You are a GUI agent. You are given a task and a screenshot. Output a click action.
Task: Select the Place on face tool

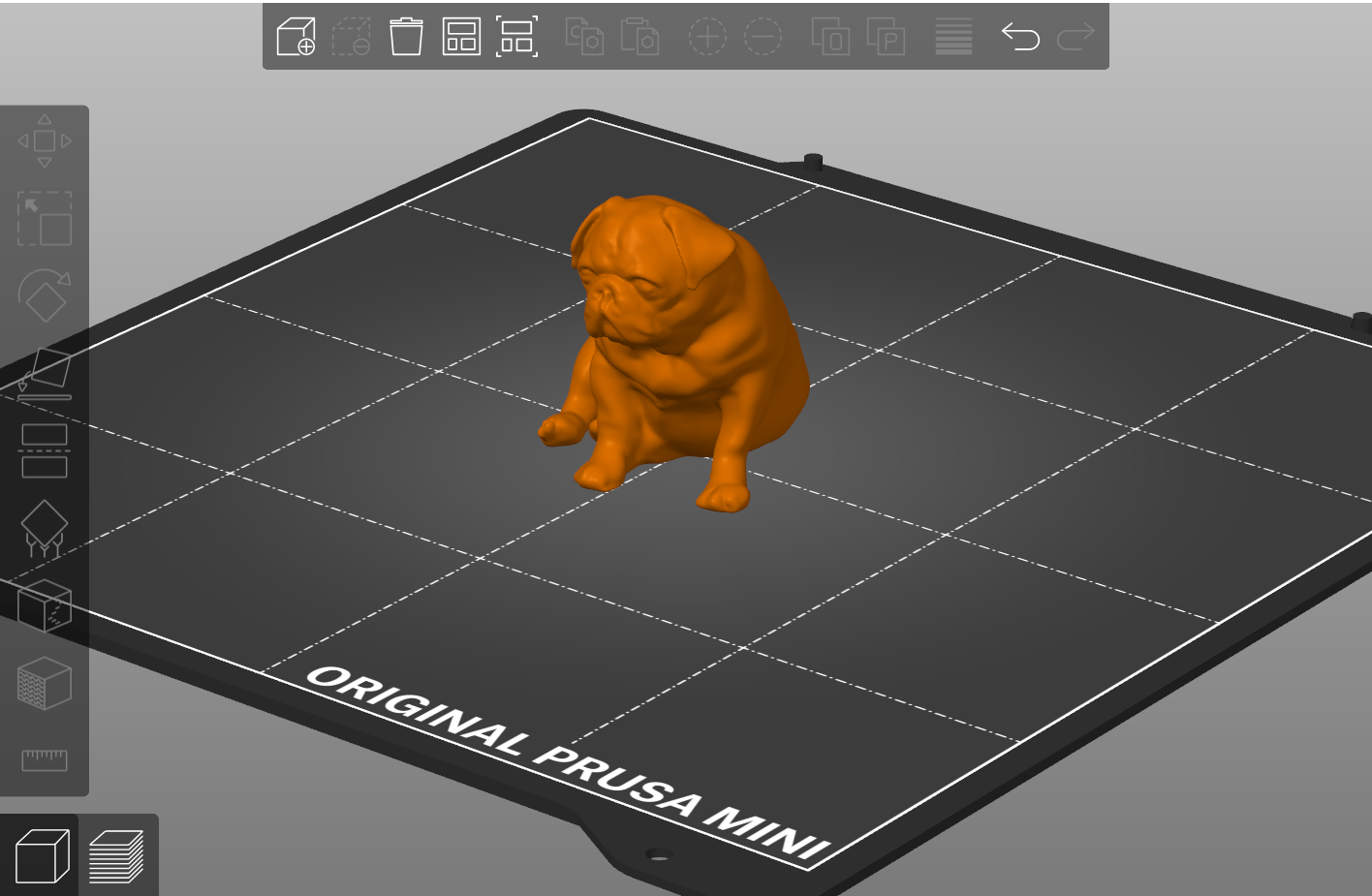coord(45,373)
